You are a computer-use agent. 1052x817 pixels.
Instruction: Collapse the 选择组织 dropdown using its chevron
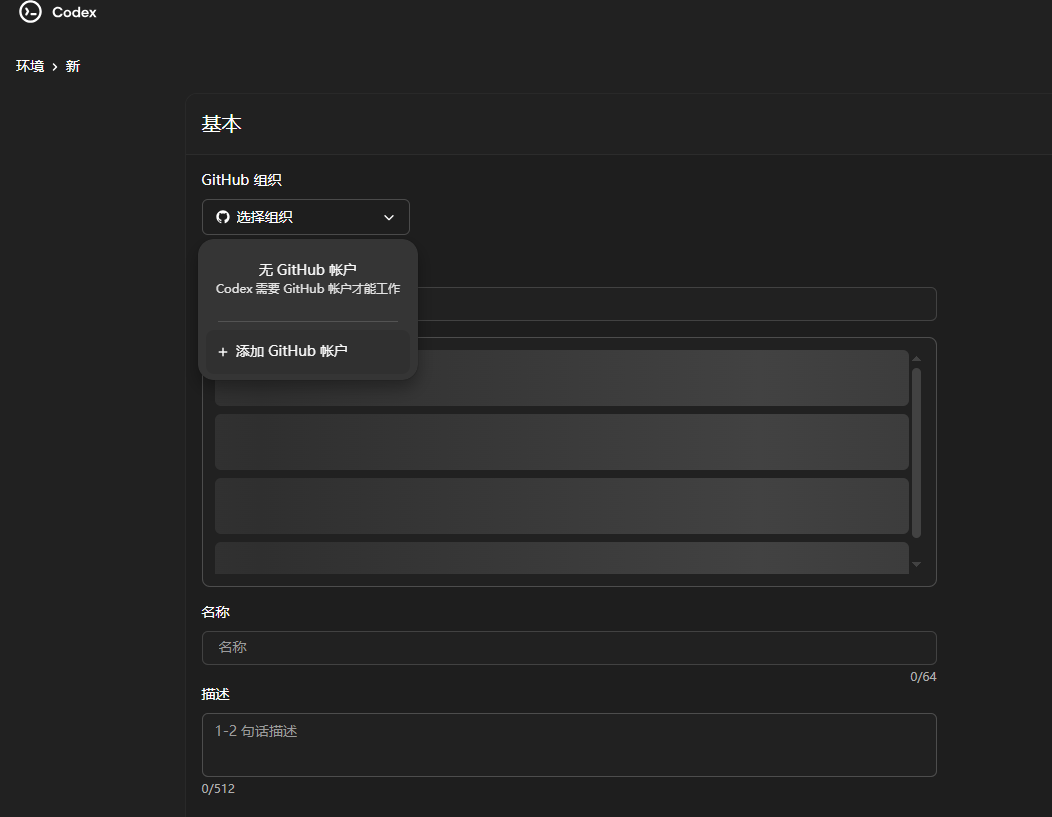point(389,217)
